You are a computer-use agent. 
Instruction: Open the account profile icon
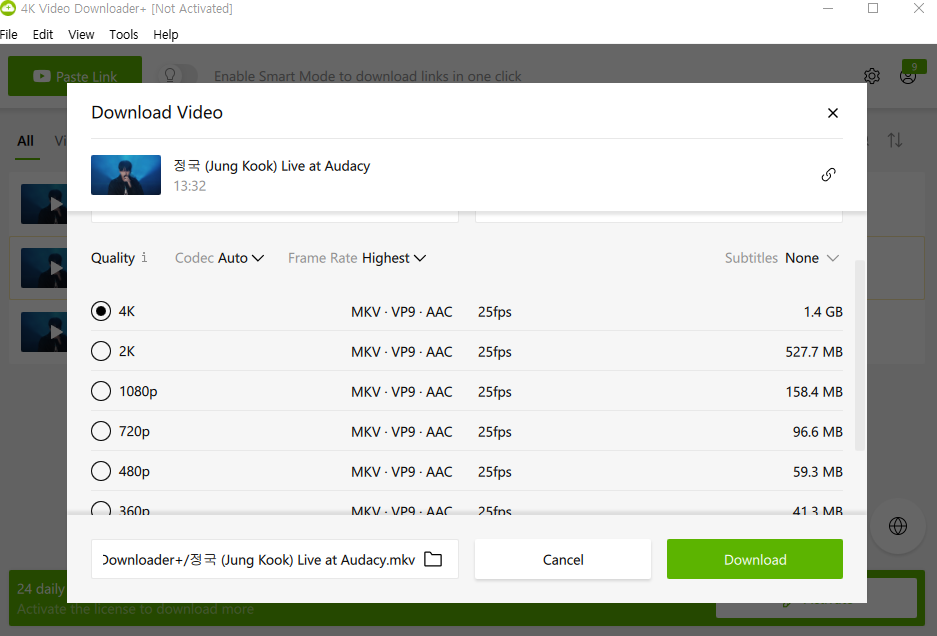[908, 76]
